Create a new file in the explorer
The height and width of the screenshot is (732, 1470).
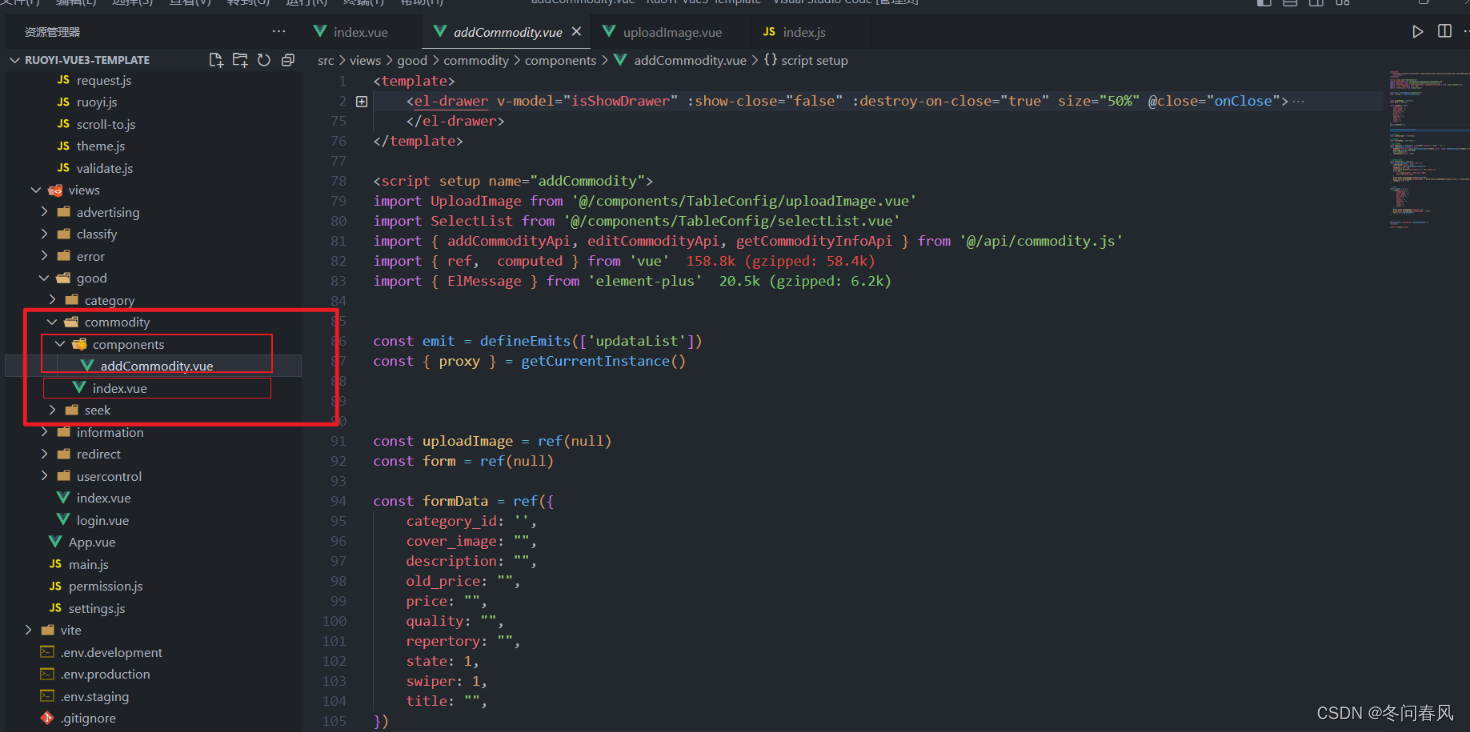(216, 59)
